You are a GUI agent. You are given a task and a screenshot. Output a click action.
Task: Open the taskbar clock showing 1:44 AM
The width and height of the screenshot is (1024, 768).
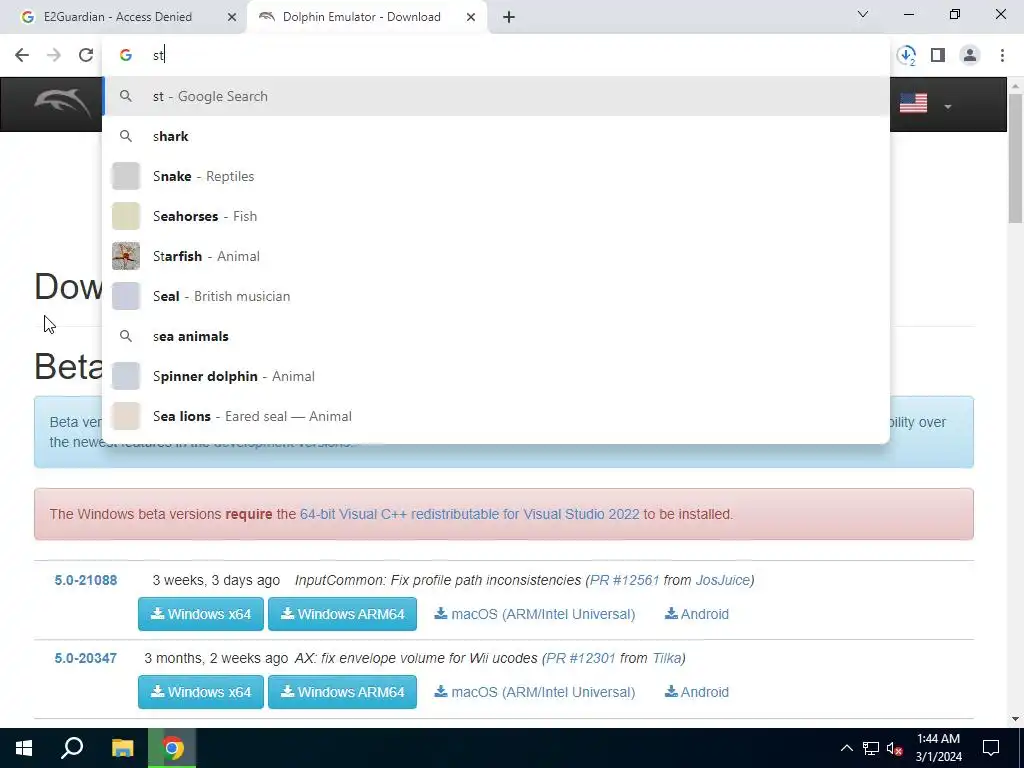938,748
